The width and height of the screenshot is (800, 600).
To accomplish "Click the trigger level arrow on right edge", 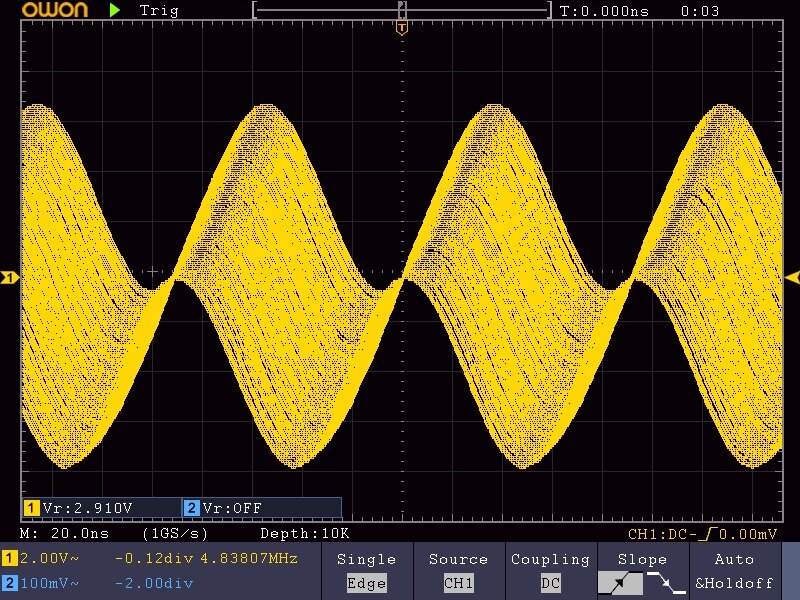I will coord(792,278).
